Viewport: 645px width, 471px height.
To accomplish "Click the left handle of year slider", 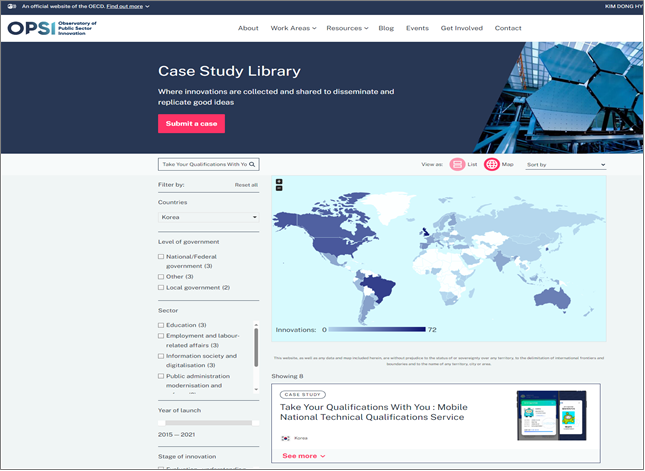I will click(x=162, y=423).
